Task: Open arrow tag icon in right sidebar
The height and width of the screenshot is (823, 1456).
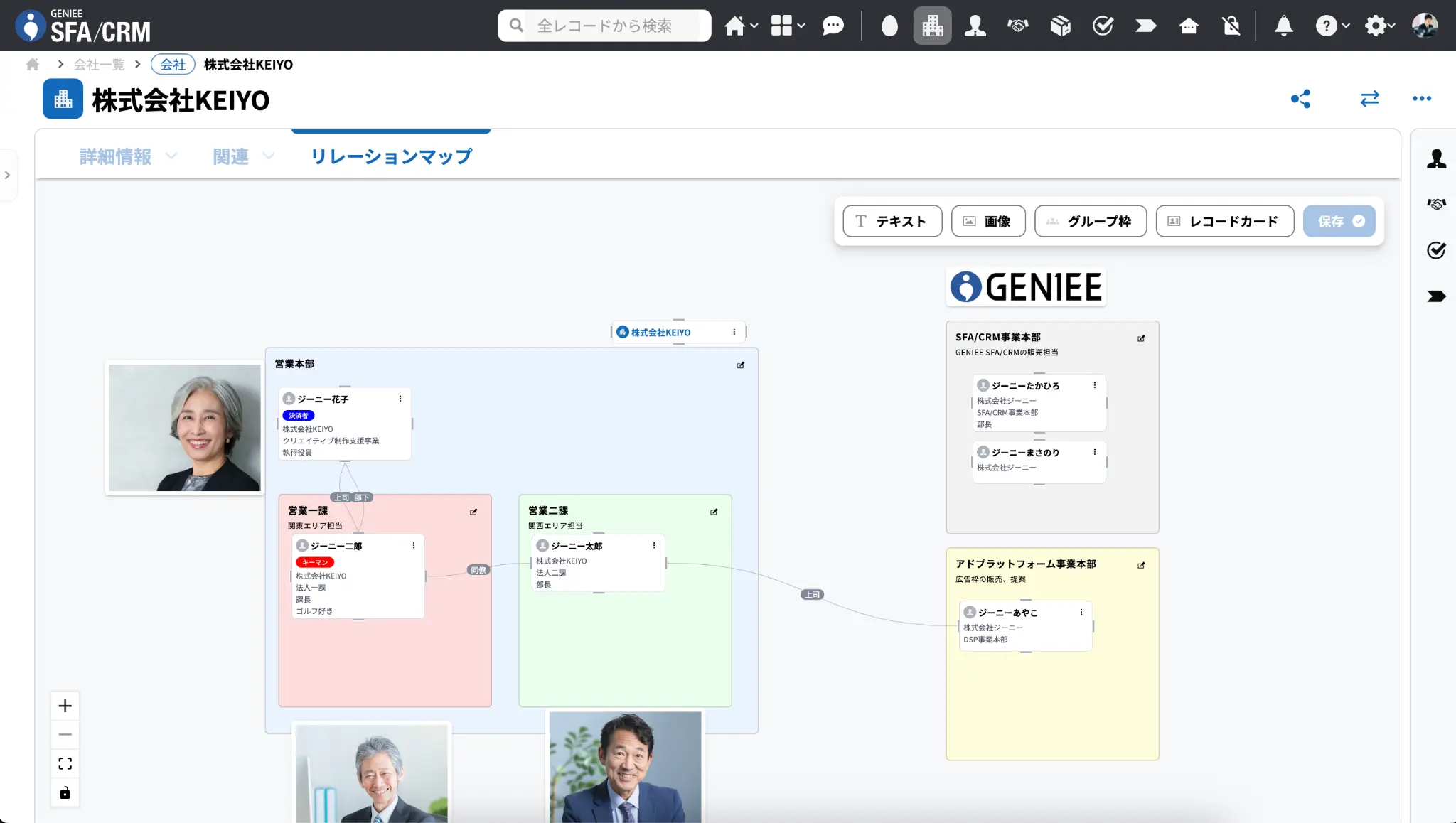Action: tap(1436, 296)
